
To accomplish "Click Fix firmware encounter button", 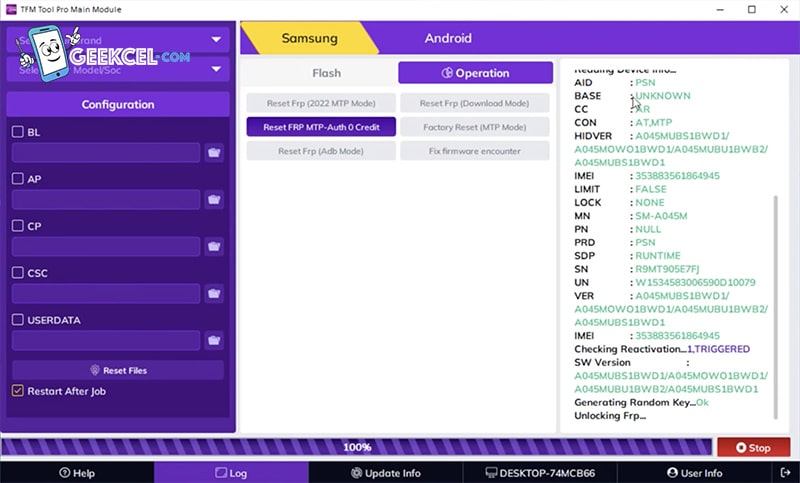I will (x=474, y=151).
